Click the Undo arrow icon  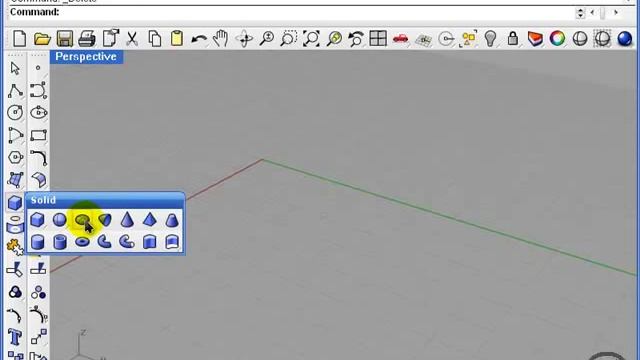coord(199,40)
